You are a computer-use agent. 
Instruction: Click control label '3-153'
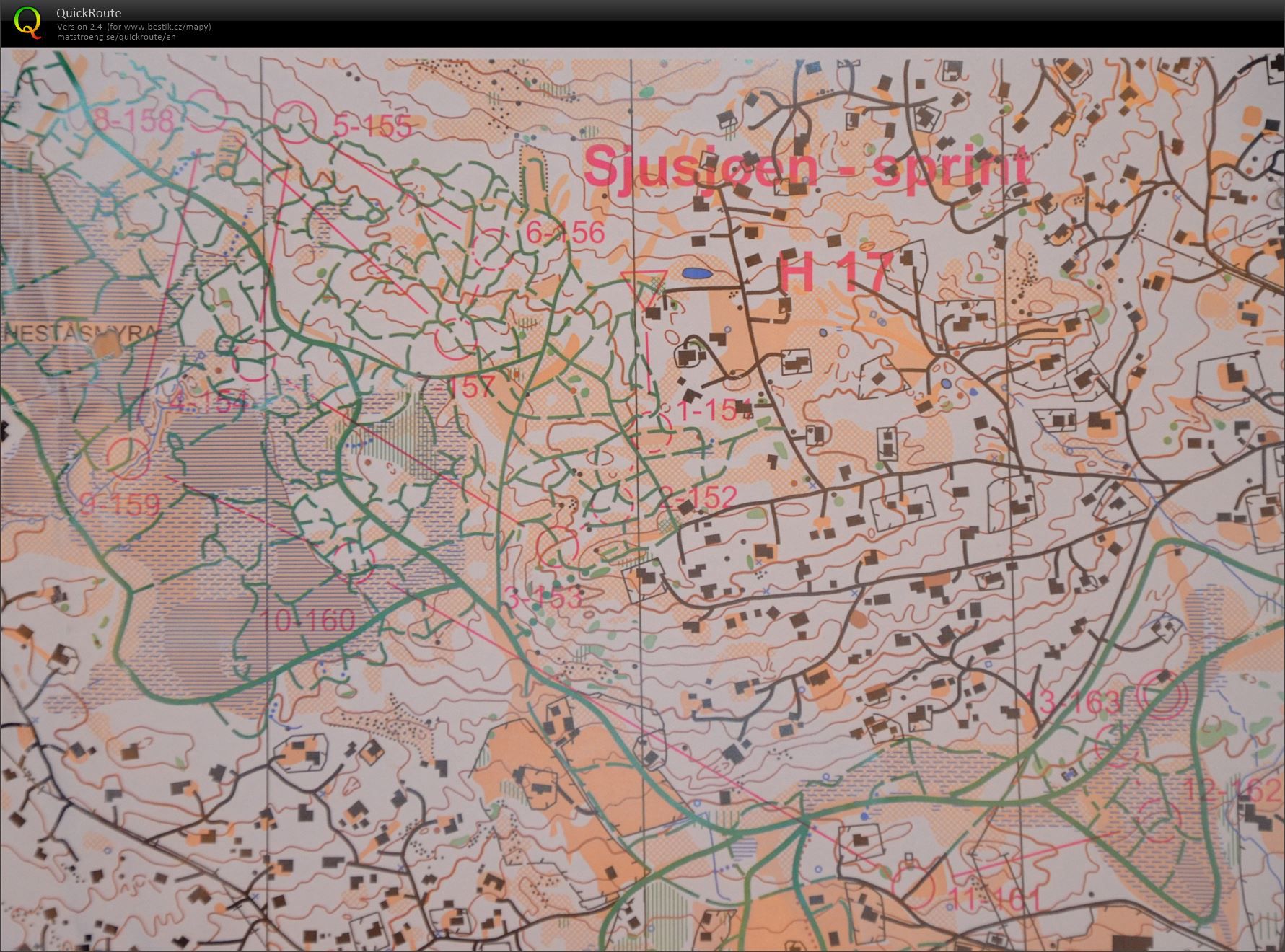tap(543, 597)
